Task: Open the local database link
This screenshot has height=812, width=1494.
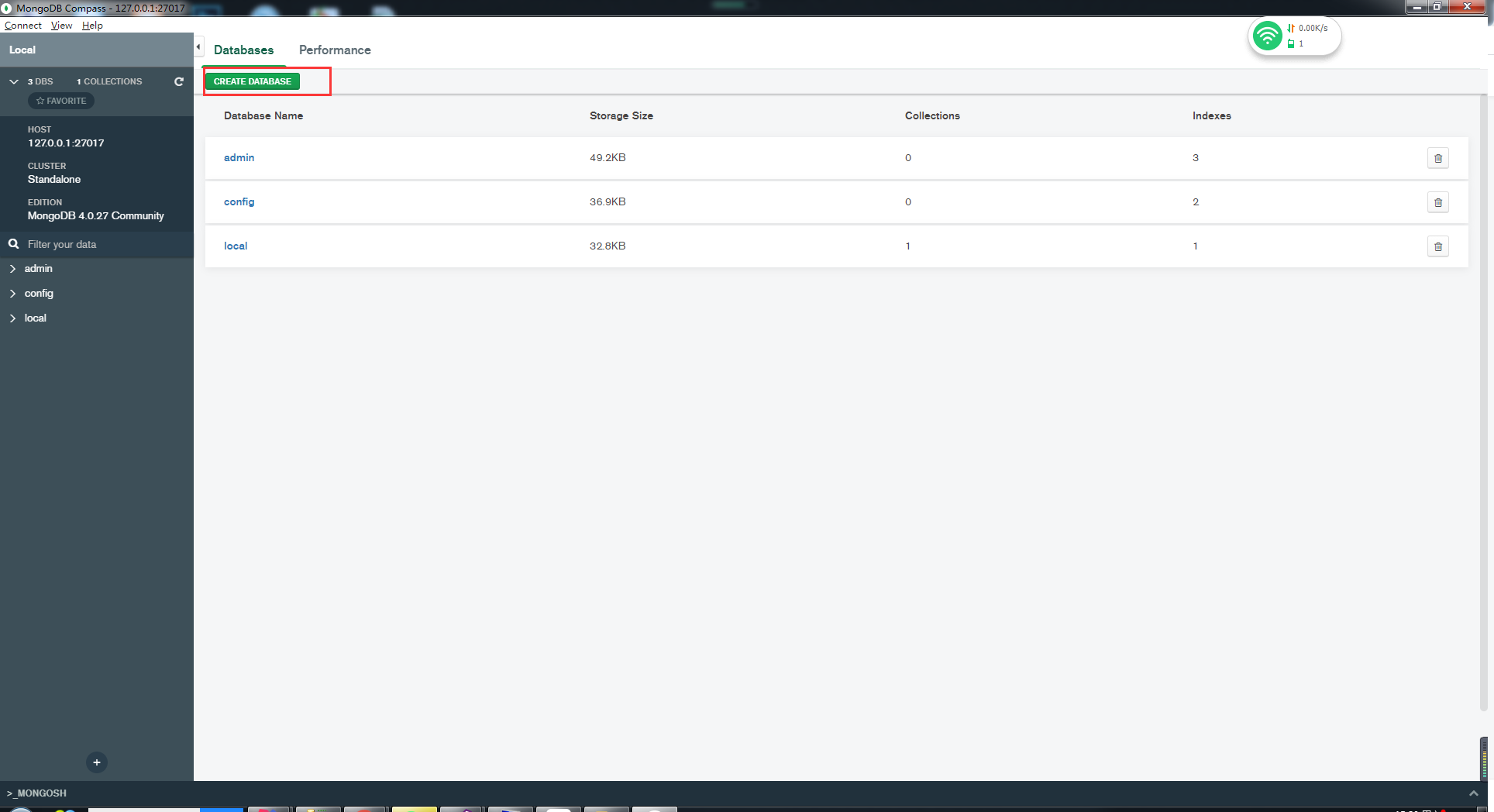Action: 236,246
